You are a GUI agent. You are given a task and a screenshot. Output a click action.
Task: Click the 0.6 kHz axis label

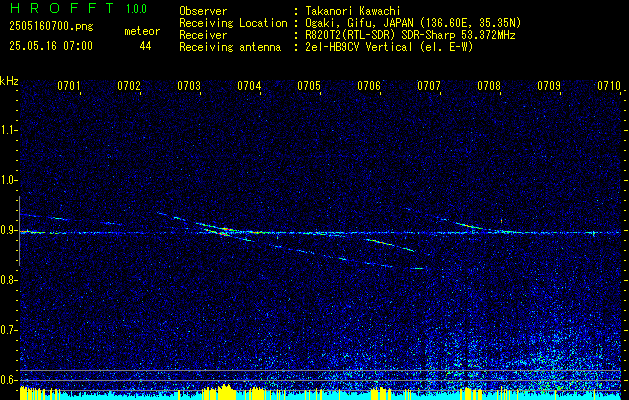tap(8, 380)
